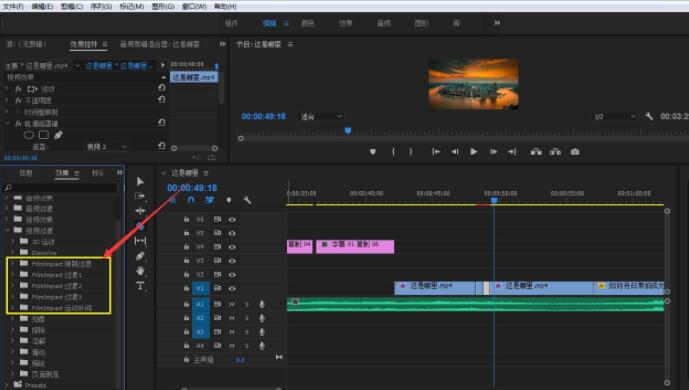Play the program monitor
The image size is (689, 390).
(474, 152)
